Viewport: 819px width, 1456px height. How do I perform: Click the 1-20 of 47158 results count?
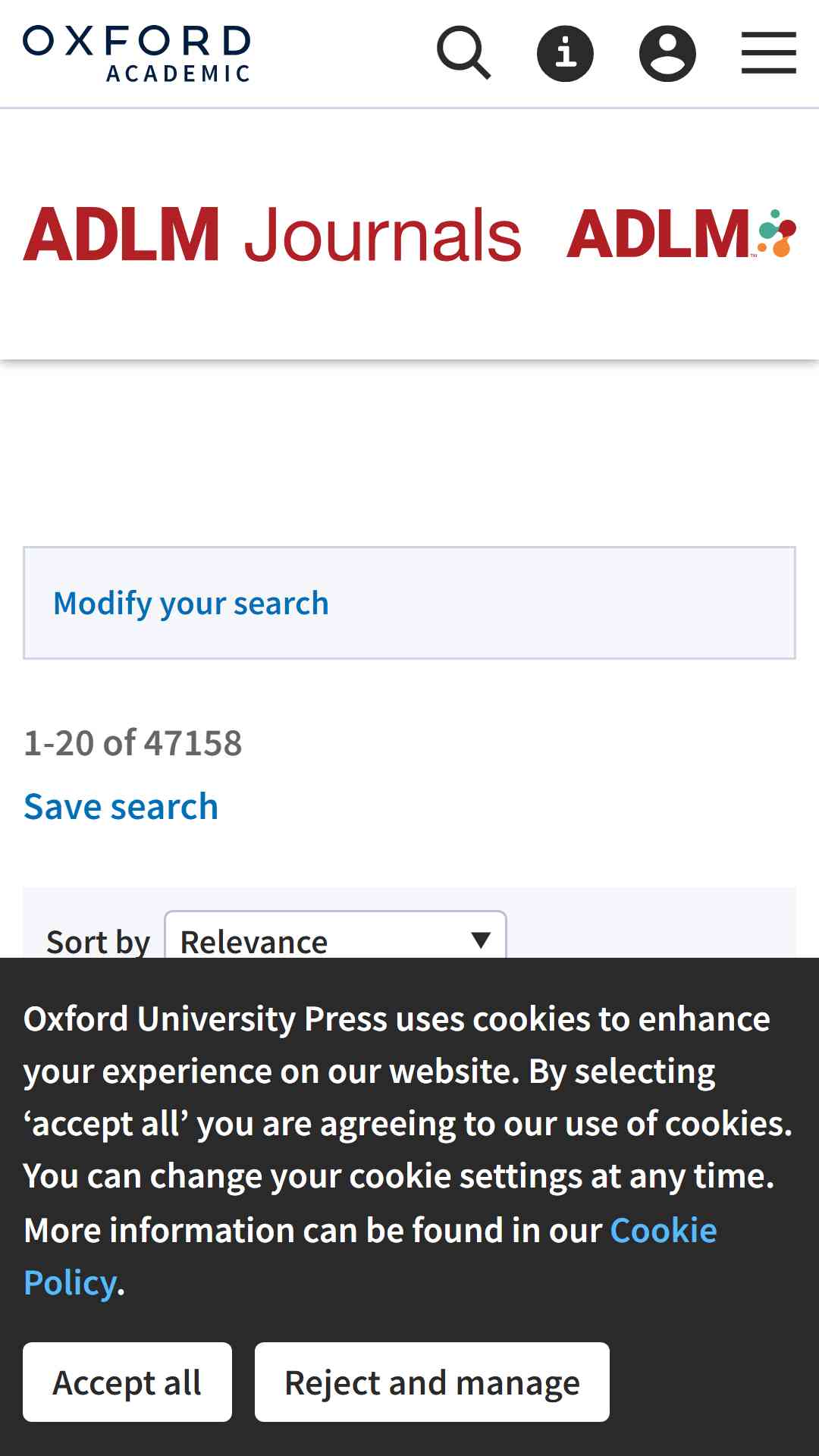coord(133,742)
